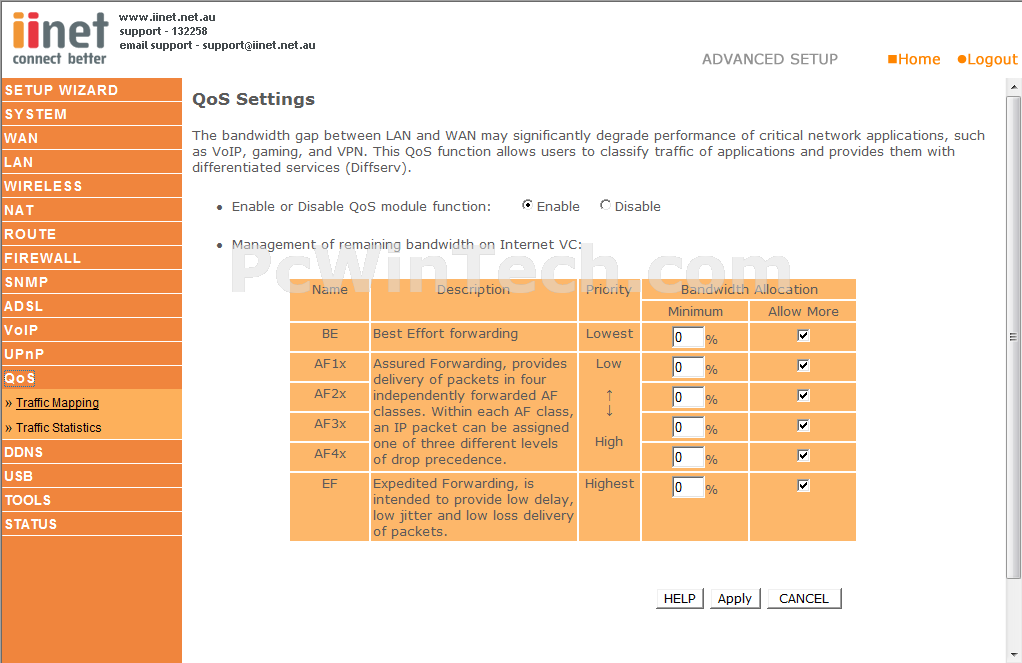Open the Wireless settings menu
Viewport: 1022px width, 663px height.
(x=91, y=186)
